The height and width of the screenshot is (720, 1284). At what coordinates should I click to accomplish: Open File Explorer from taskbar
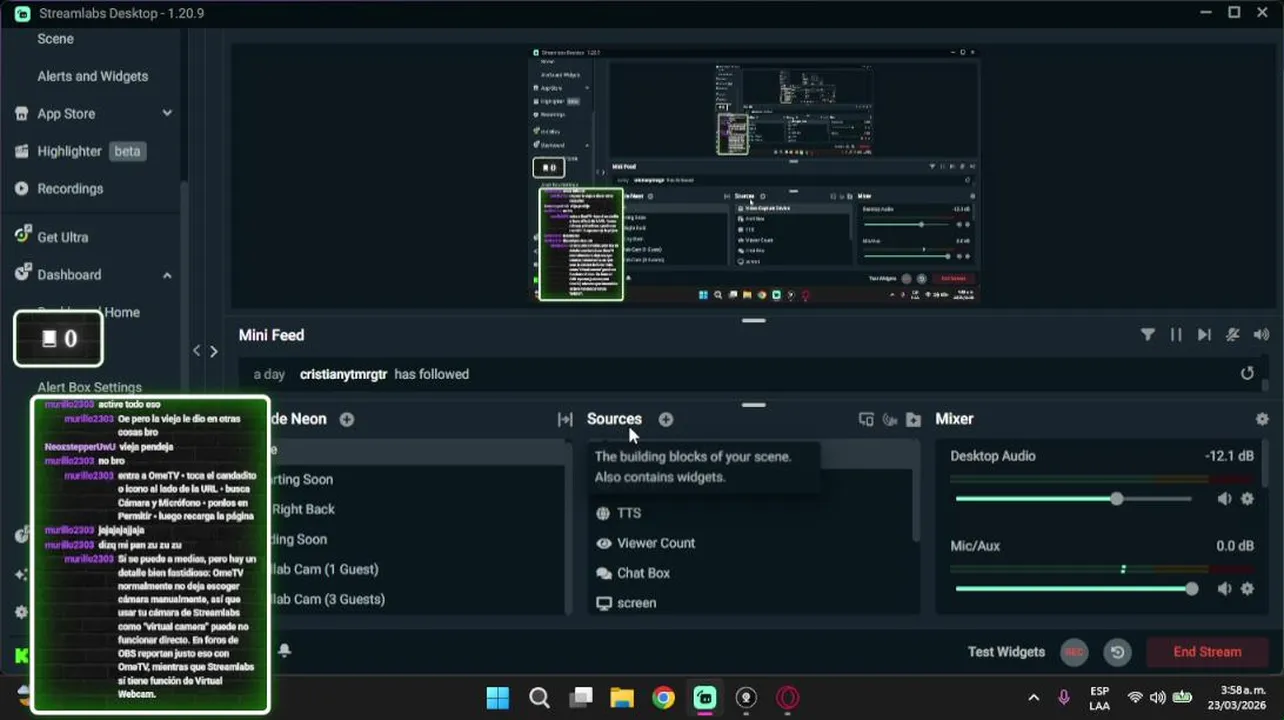click(622, 698)
